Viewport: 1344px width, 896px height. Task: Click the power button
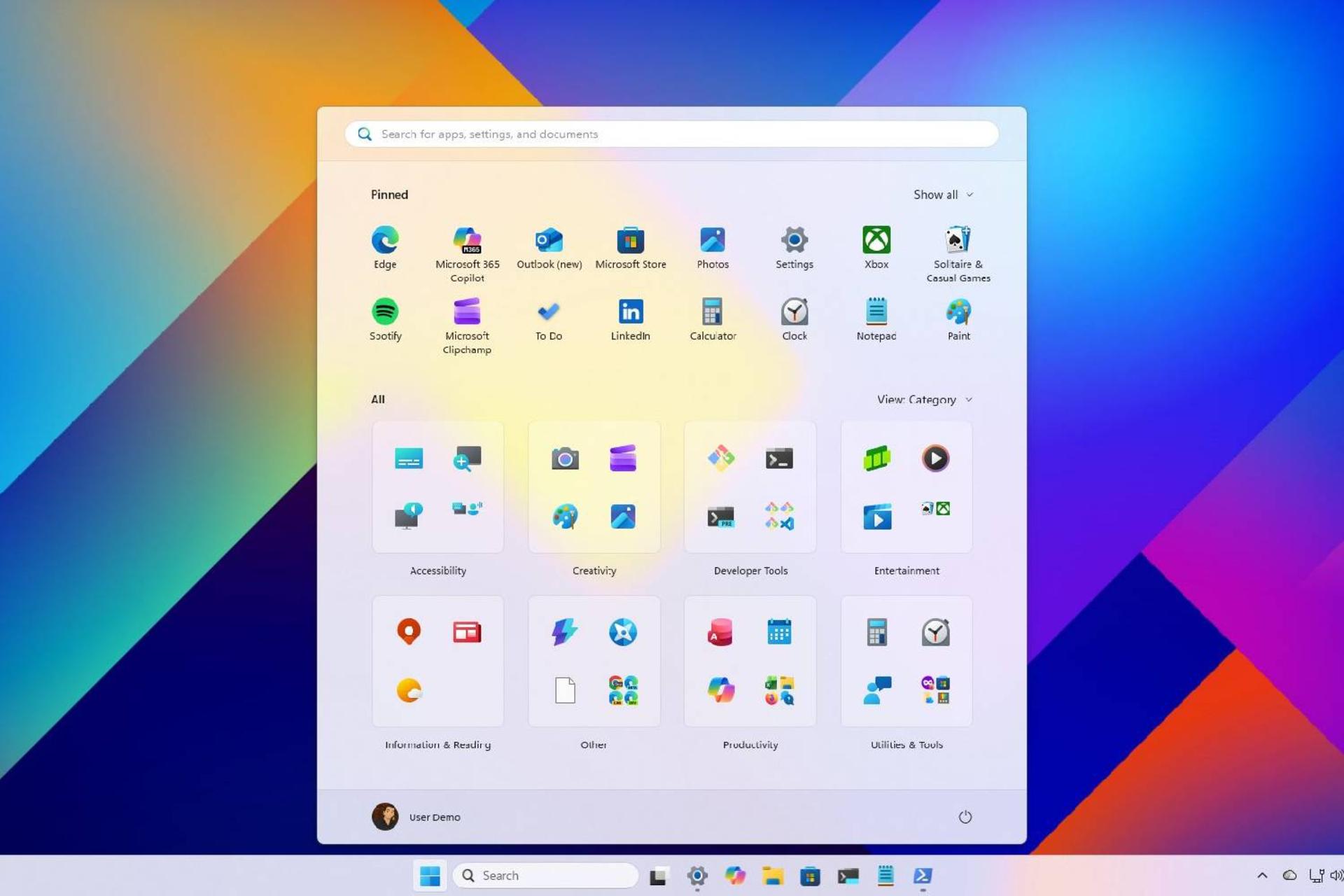pyautogui.click(x=965, y=817)
